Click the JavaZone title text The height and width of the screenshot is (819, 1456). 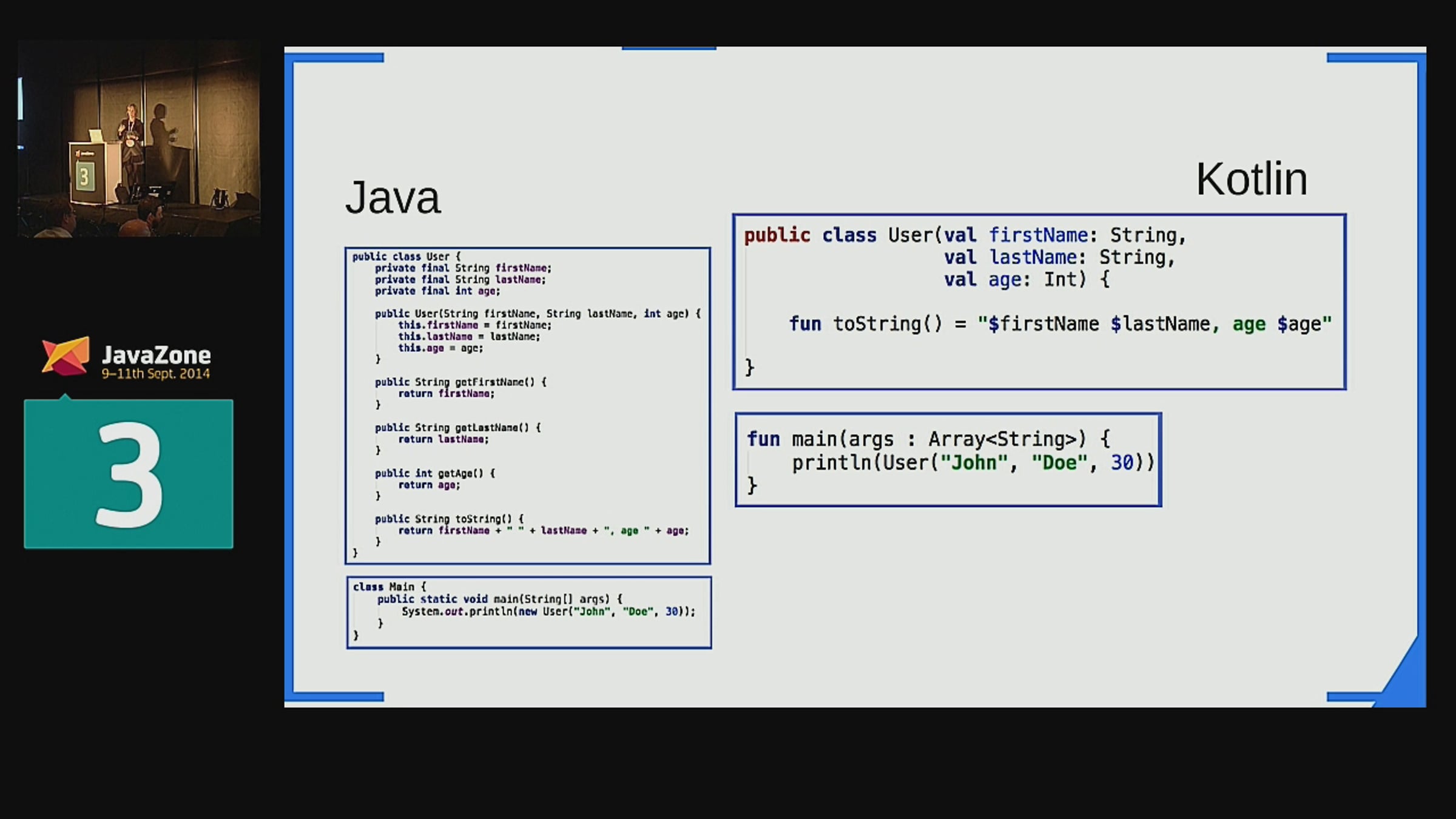157,355
